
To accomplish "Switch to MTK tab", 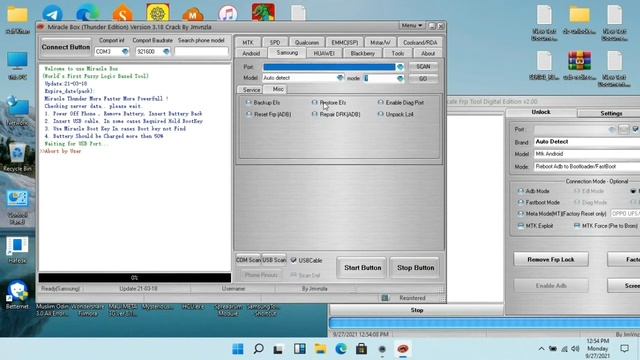I will (248, 42).
